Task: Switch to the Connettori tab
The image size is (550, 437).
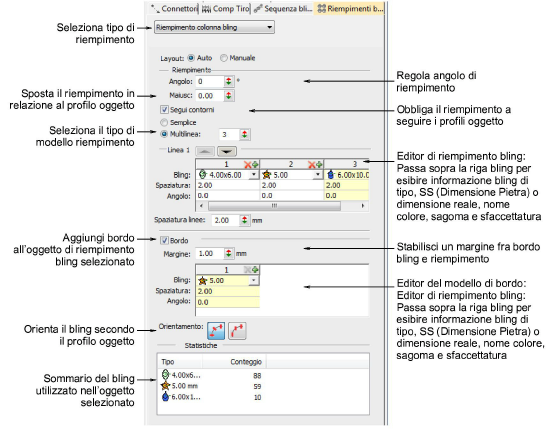Action: (174, 8)
